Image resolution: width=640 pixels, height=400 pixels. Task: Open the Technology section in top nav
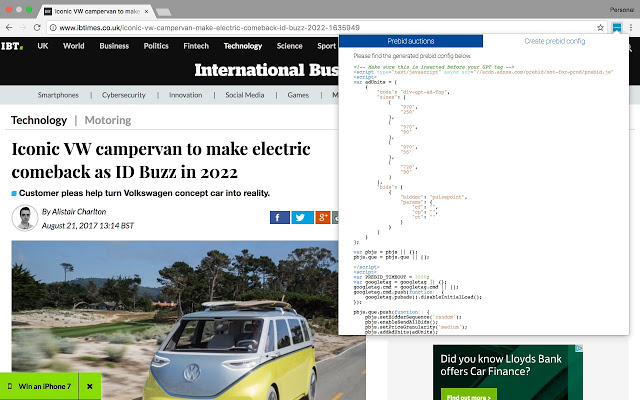242,46
